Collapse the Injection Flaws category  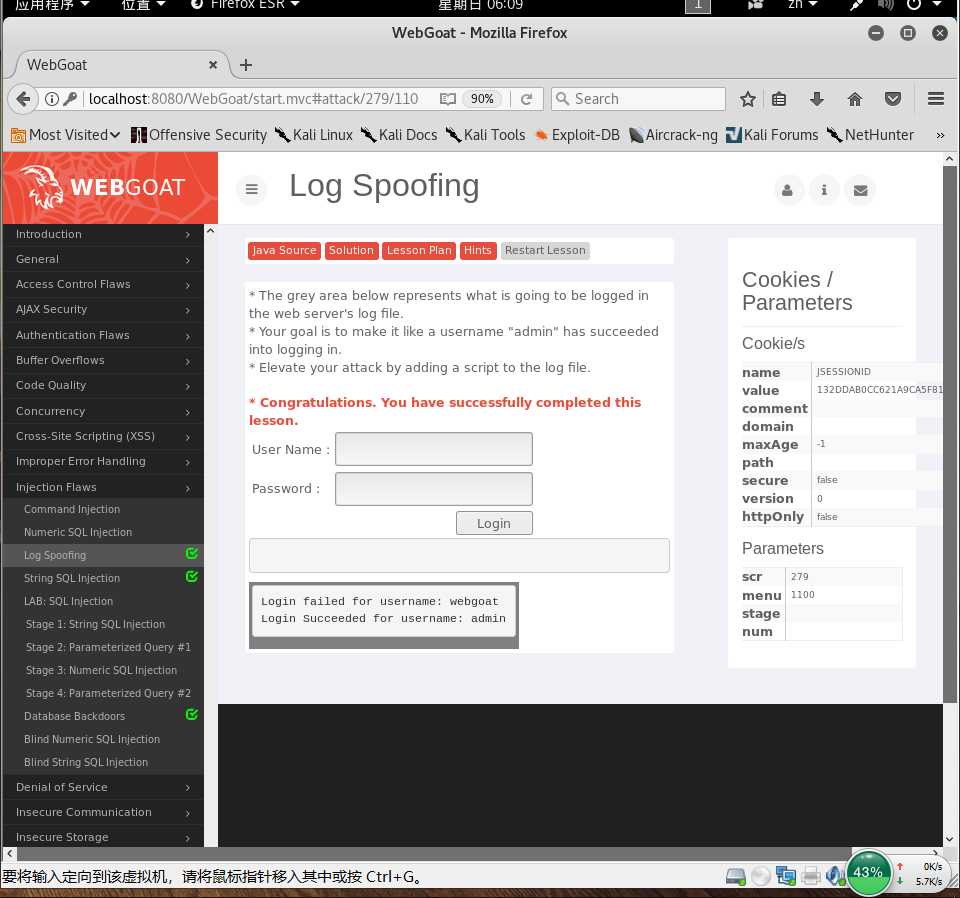(103, 487)
